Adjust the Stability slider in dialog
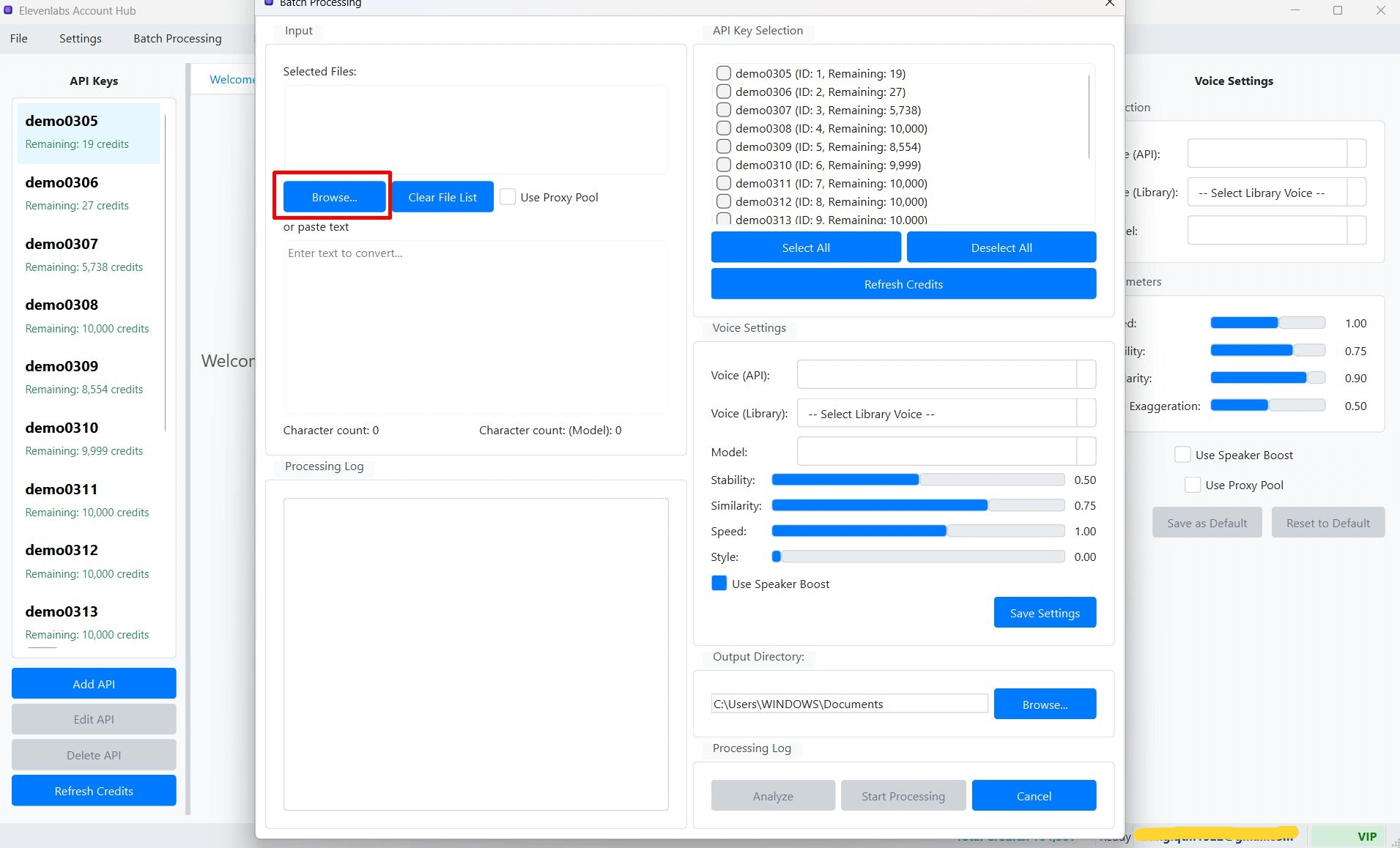 918,480
